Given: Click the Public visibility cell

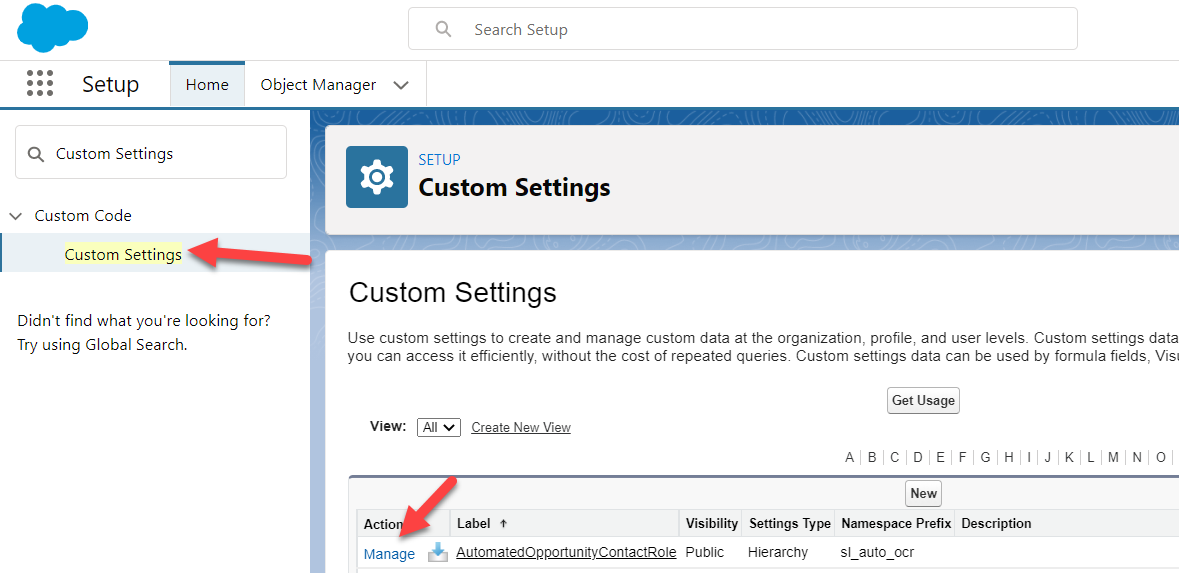Looking at the screenshot, I should click(x=705, y=553).
